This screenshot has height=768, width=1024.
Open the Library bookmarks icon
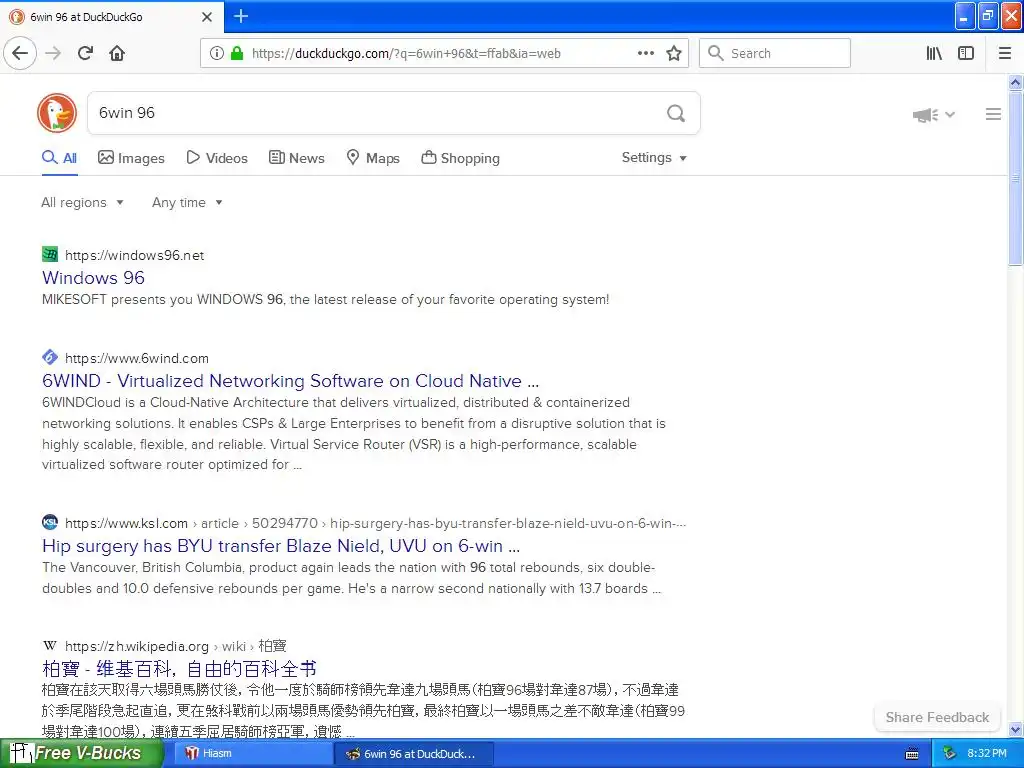point(934,54)
